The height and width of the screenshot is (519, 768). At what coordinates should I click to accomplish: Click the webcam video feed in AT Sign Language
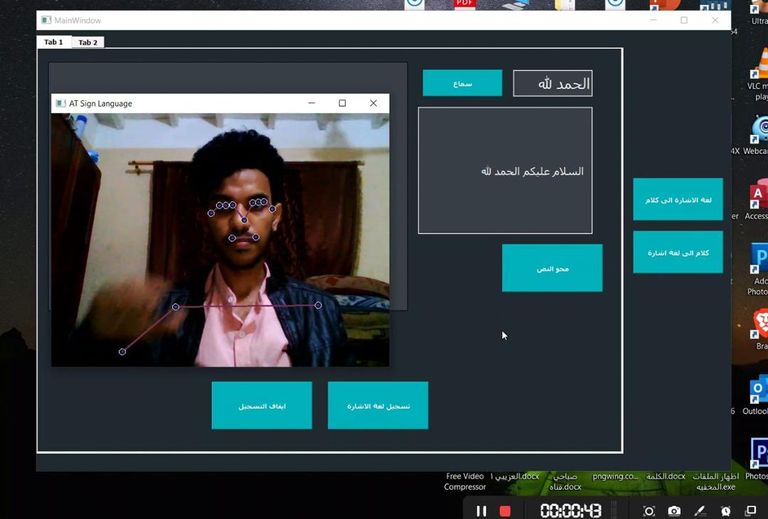point(220,240)
